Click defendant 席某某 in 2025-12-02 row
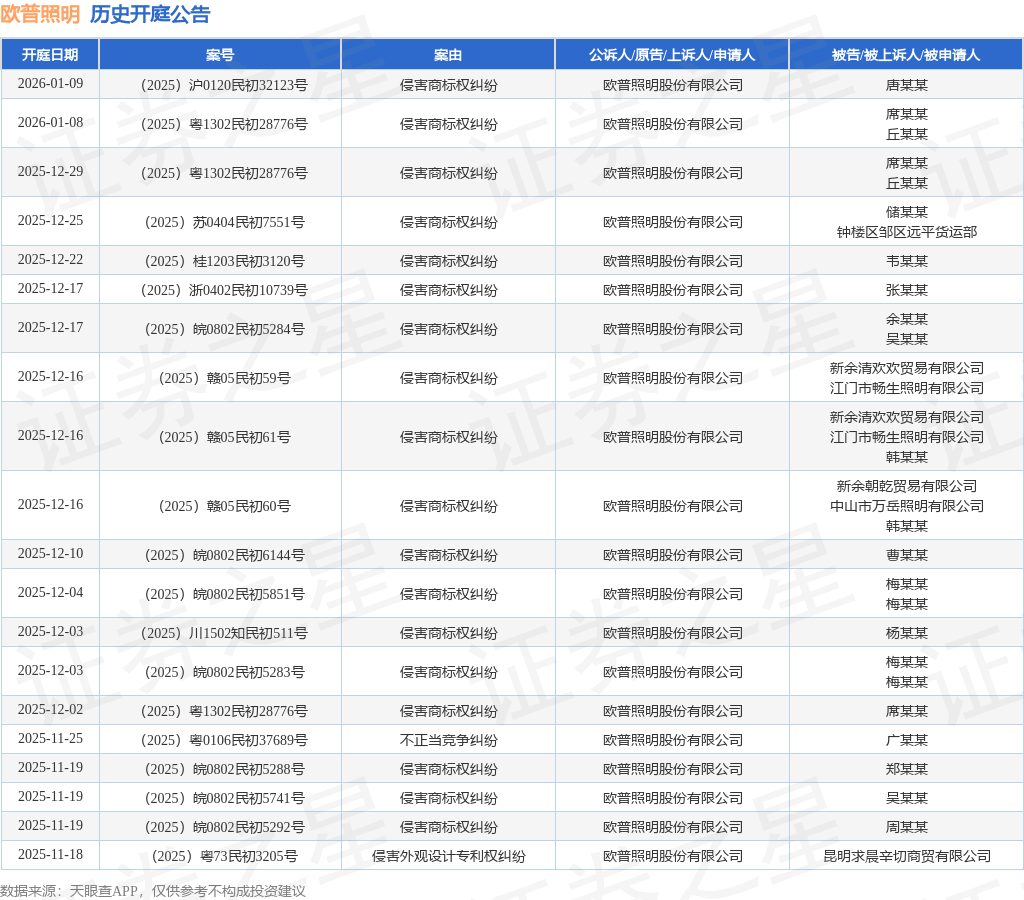1024x900 pixels. [x=906, y=711]
